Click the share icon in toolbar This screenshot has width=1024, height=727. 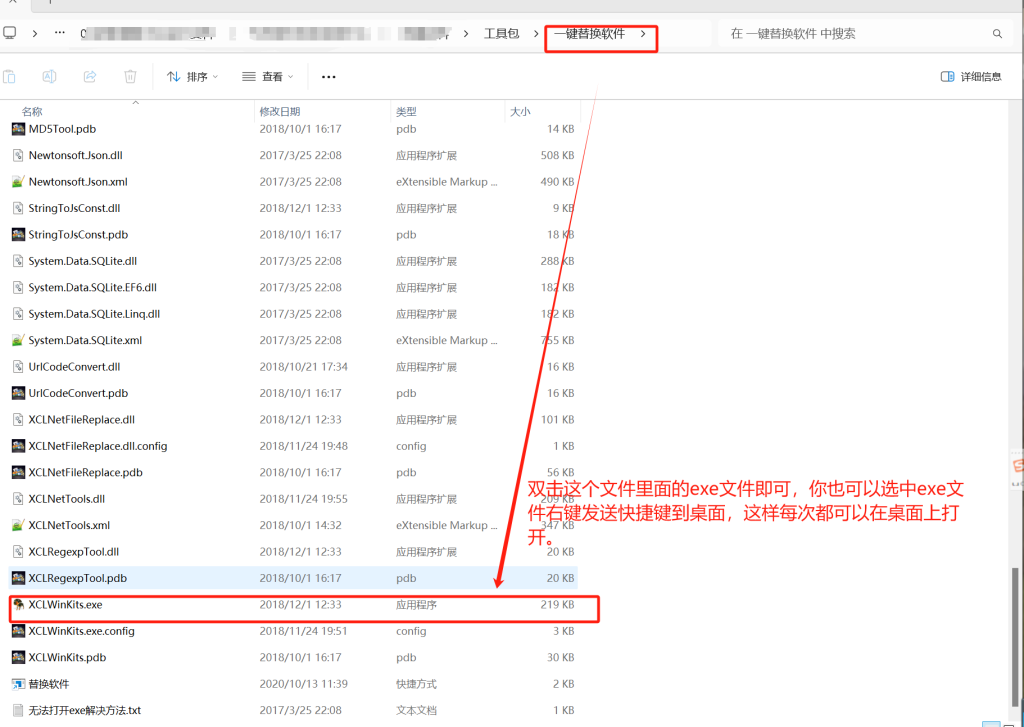tap(90, 77)
